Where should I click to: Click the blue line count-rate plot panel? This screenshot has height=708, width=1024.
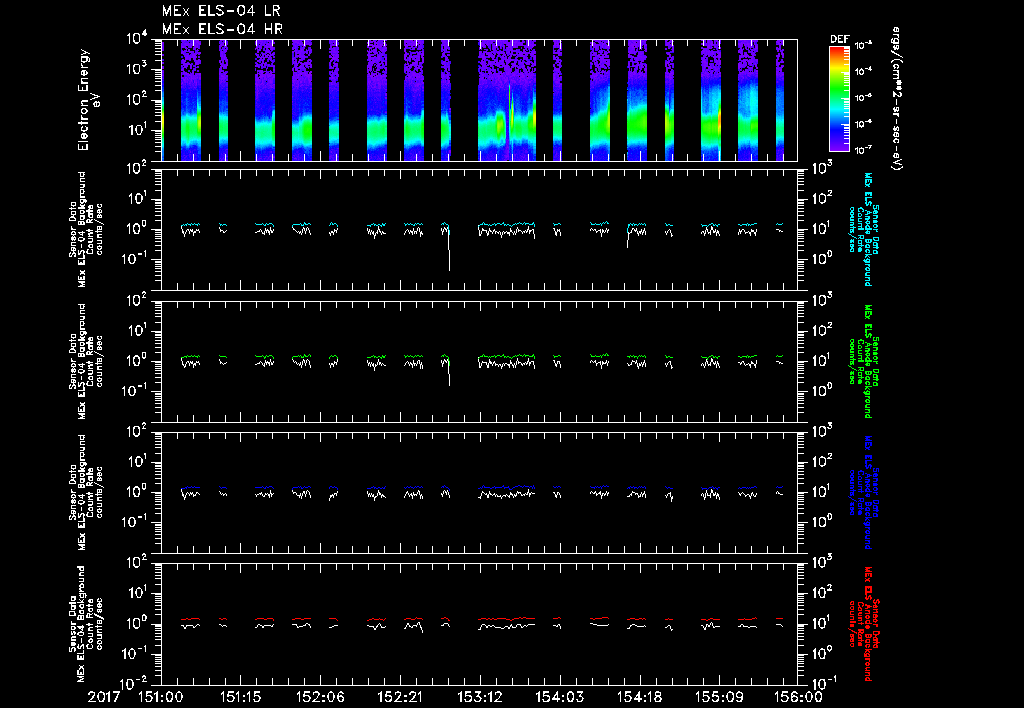click(x=479, y=492)
